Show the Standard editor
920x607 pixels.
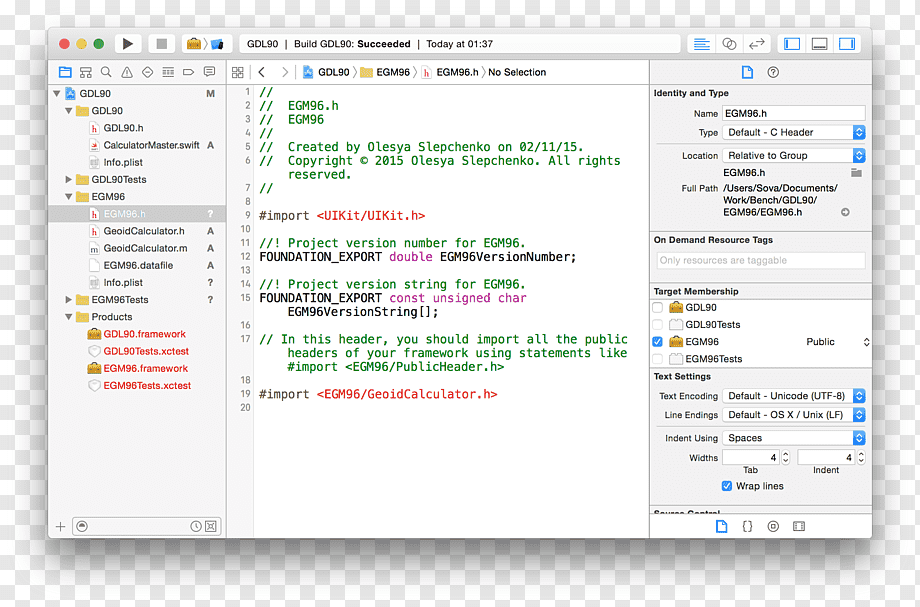[702, 44]
